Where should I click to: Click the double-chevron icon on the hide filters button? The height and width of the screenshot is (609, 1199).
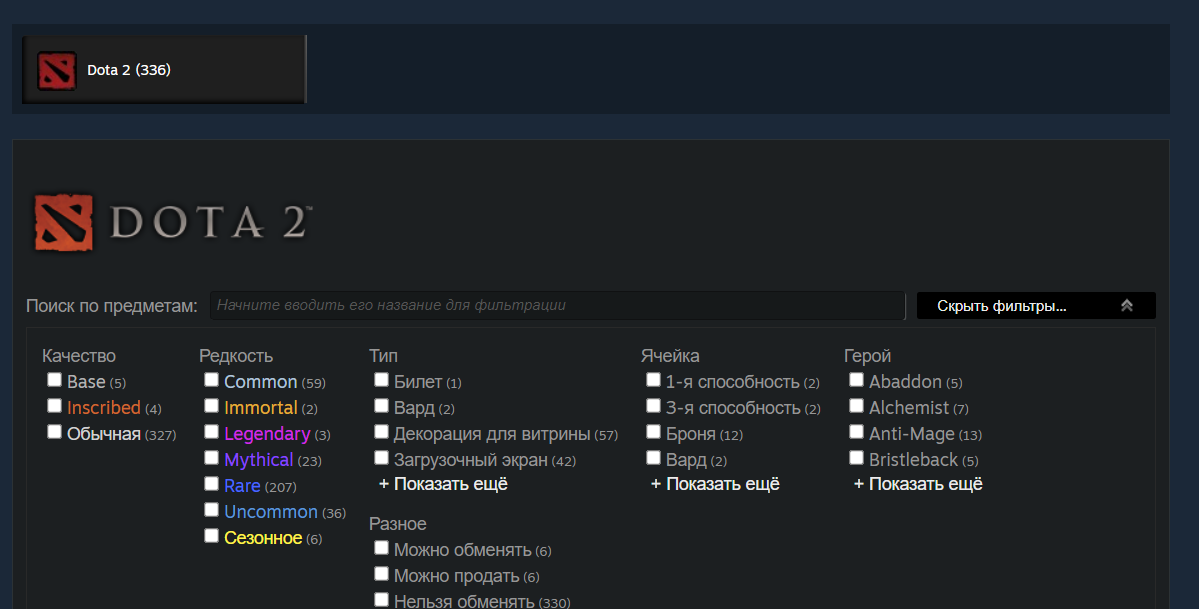[x=1126, y=306]
